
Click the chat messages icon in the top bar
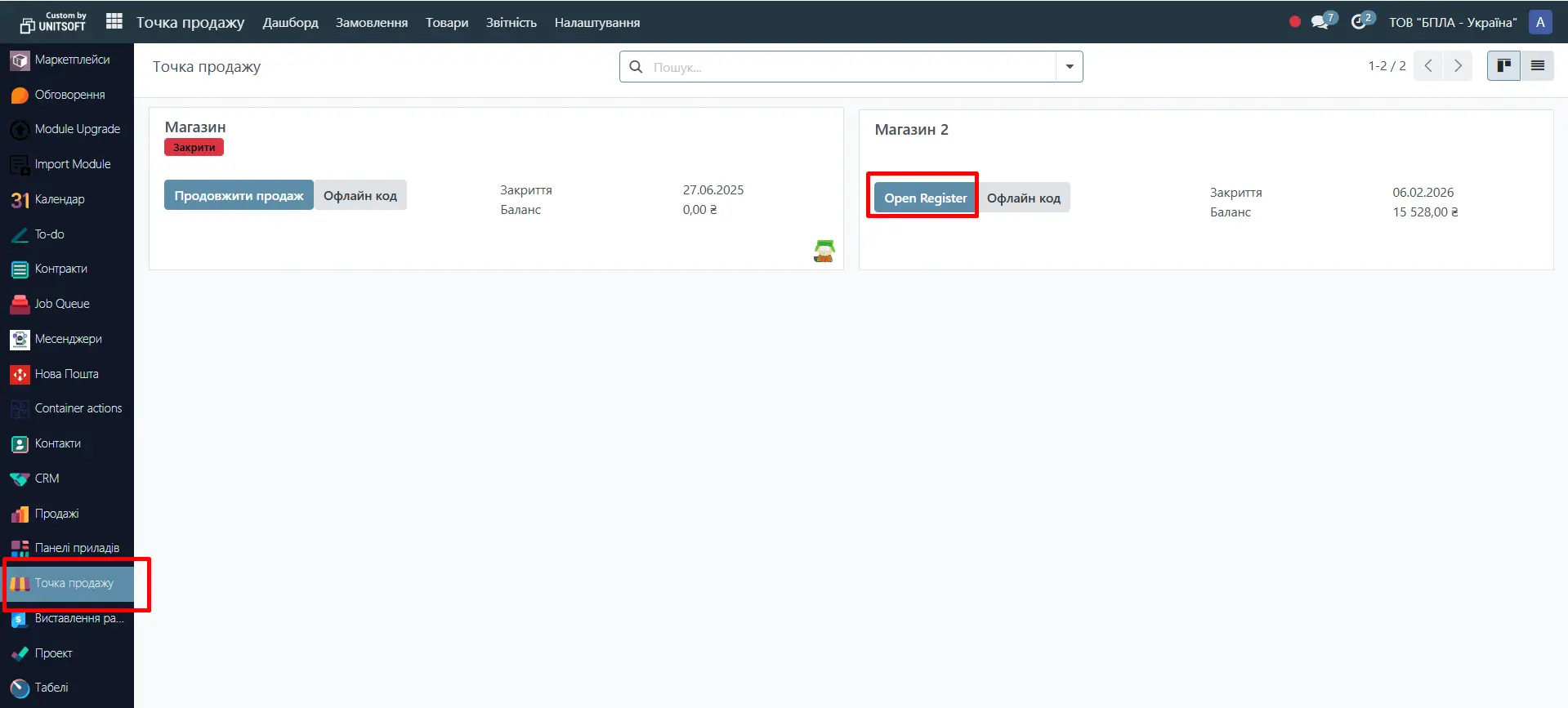coord(1320,22)
